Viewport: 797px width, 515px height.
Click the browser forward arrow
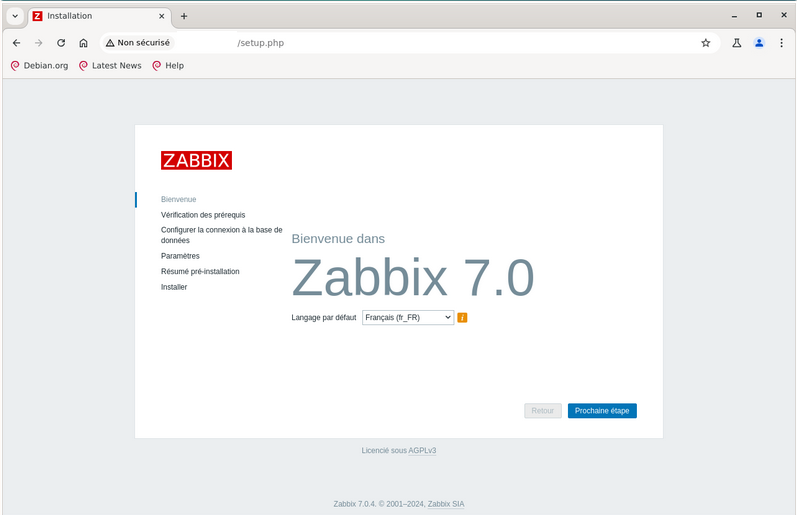click(39, 43)
